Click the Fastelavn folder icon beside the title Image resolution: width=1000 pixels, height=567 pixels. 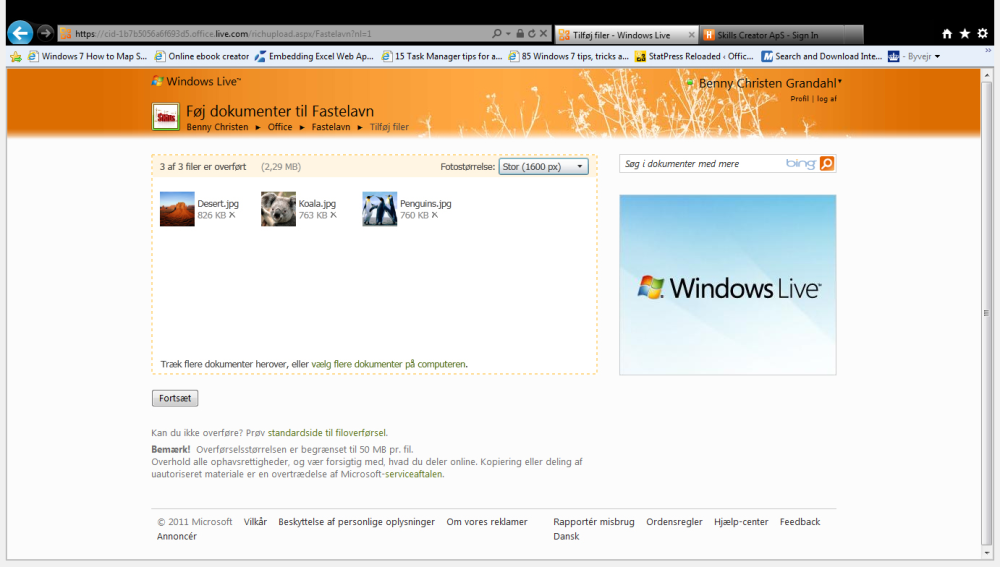point(166,117)
